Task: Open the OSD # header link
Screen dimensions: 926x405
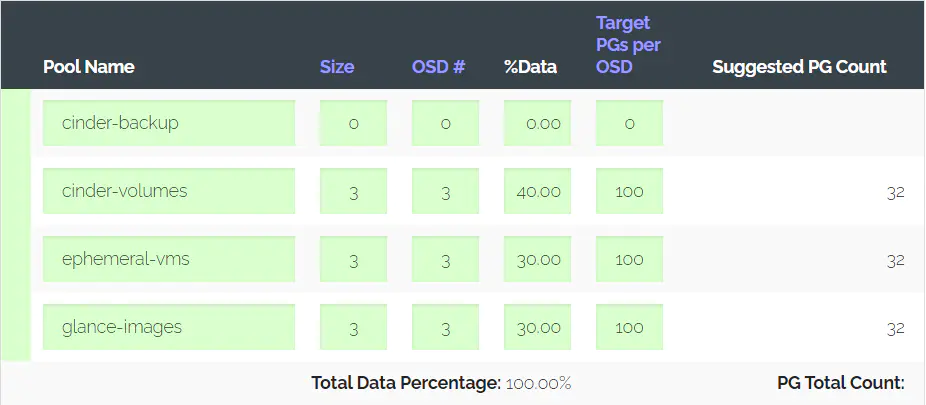Action: [x=438, y=67]
